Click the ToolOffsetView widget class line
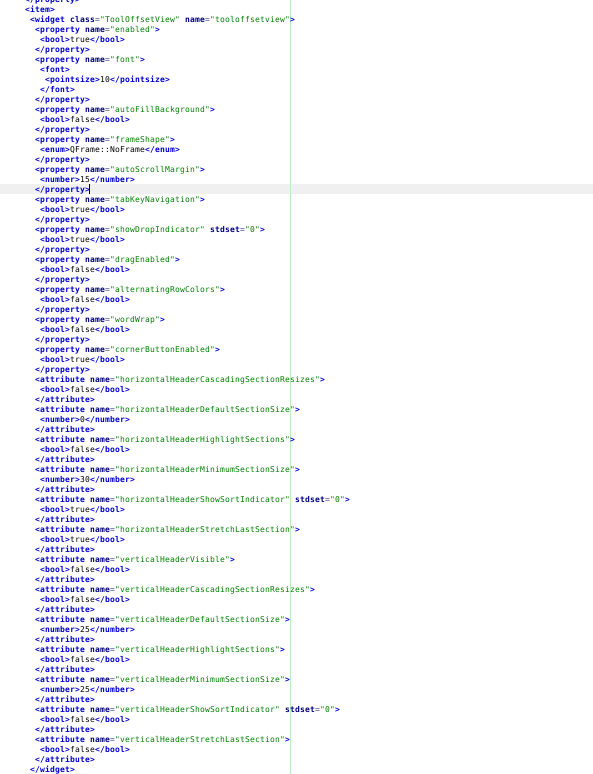This screenshot has height=774, width=593. (x=162, y=19)
